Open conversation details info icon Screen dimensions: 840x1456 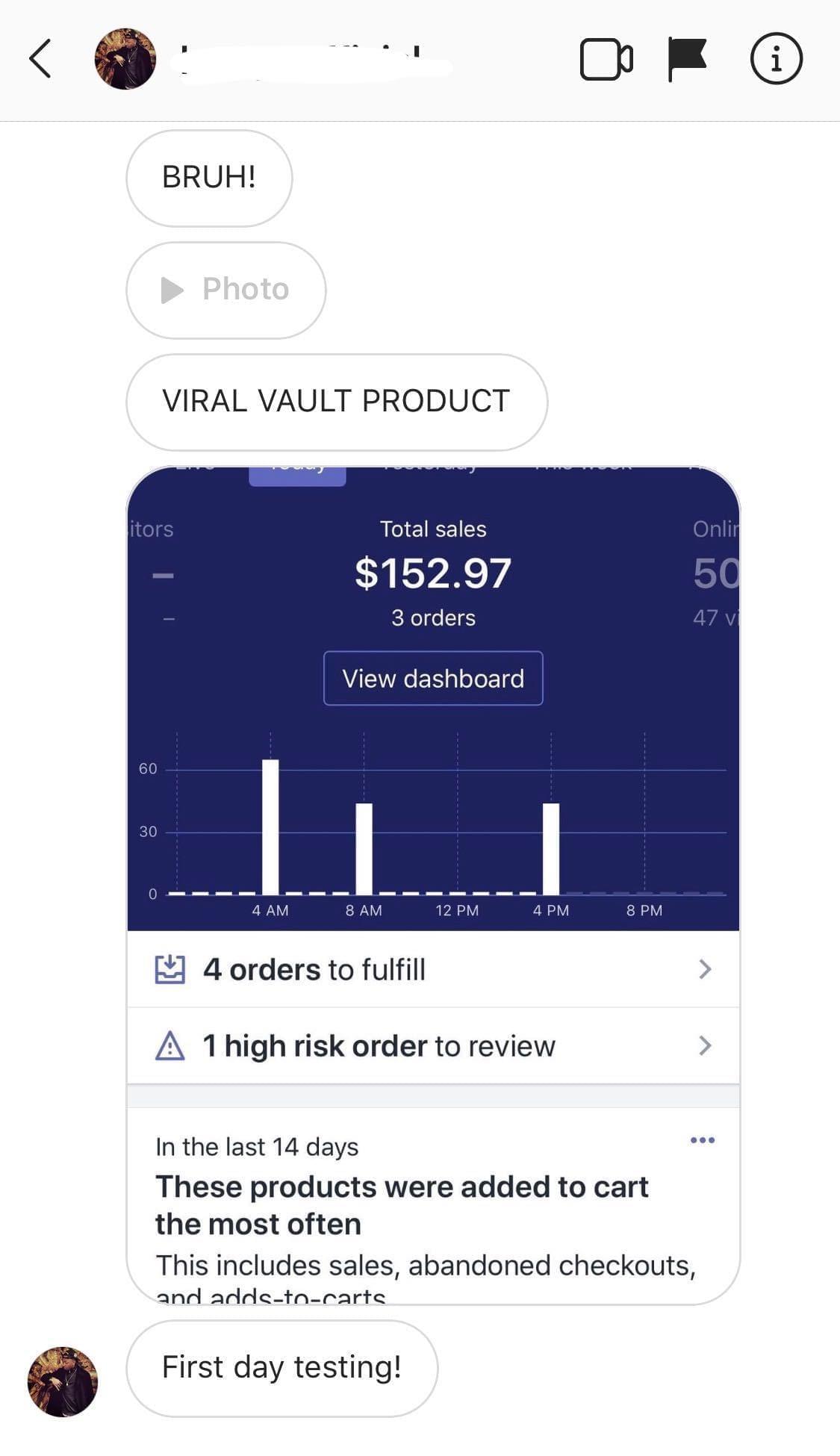[x=777, y=59]
